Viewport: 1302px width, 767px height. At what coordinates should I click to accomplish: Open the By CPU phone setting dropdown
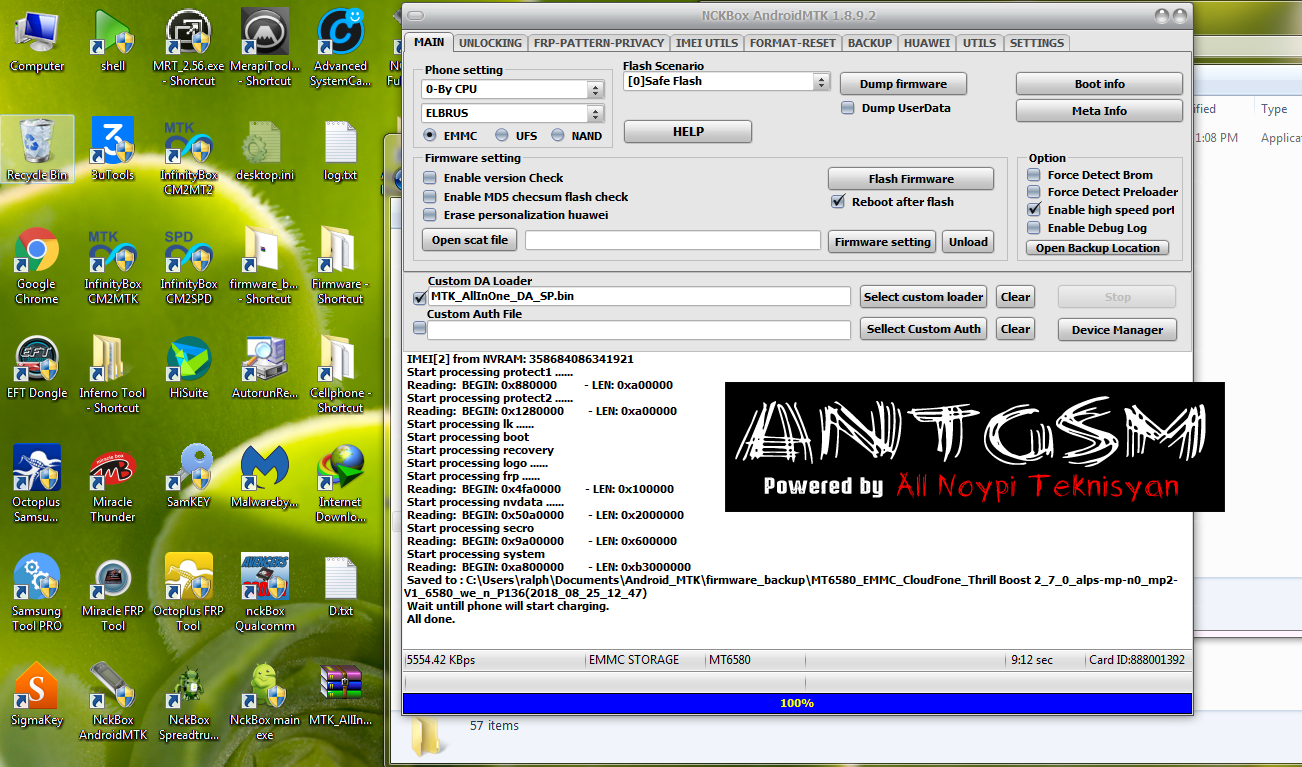pos(513,89)
